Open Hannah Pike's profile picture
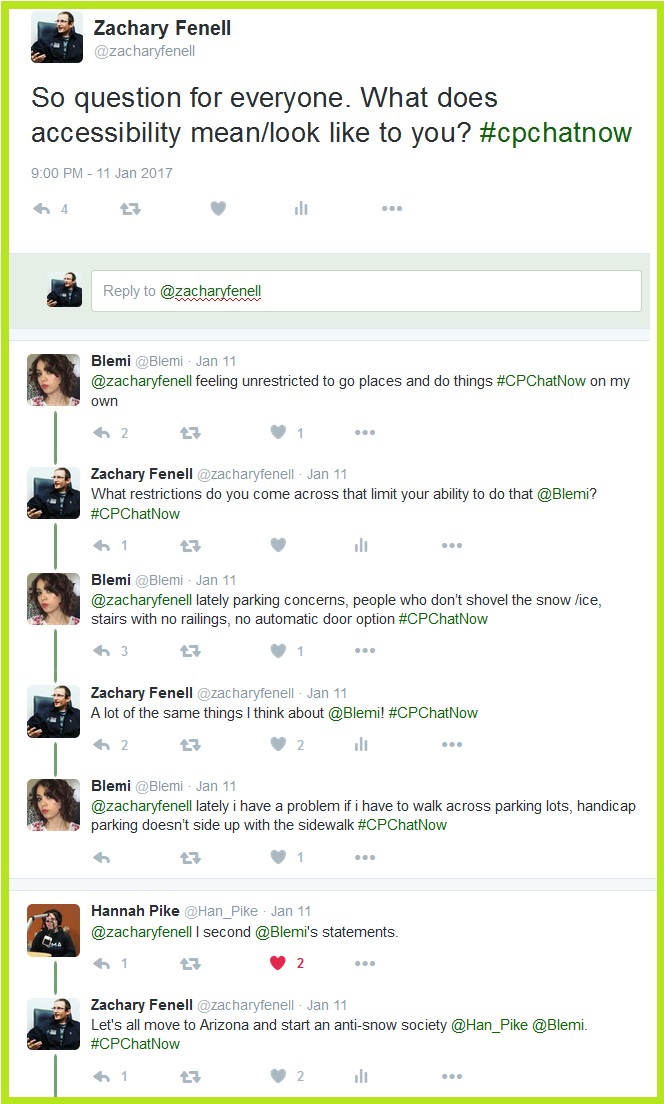Viewport: 664px width, 1104px height. pos(54,930)
